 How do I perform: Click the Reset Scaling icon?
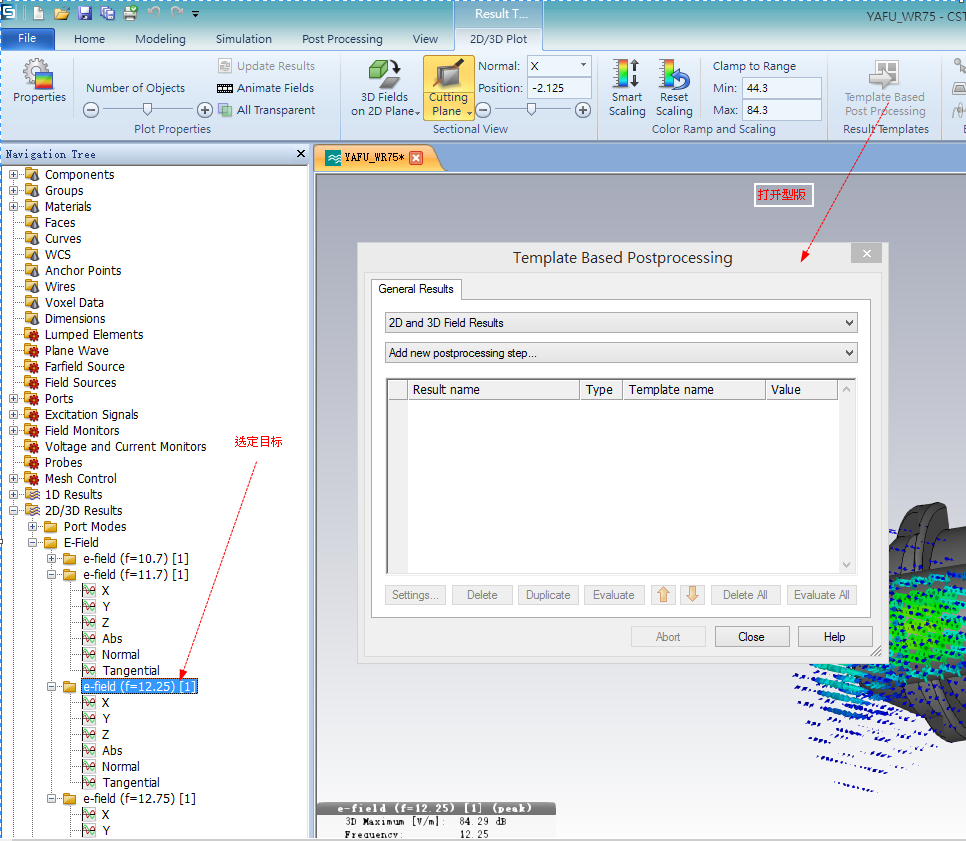674,88
